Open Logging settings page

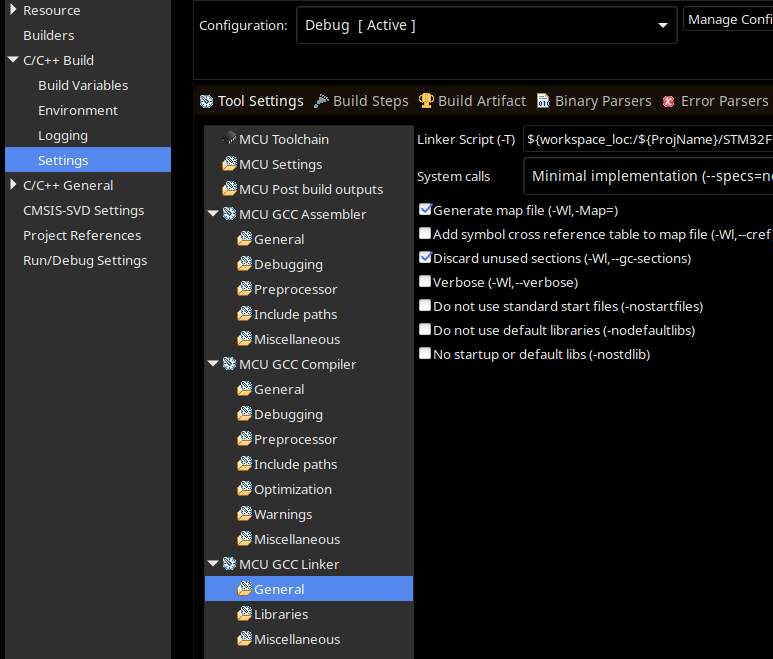[x=63, y=136]
